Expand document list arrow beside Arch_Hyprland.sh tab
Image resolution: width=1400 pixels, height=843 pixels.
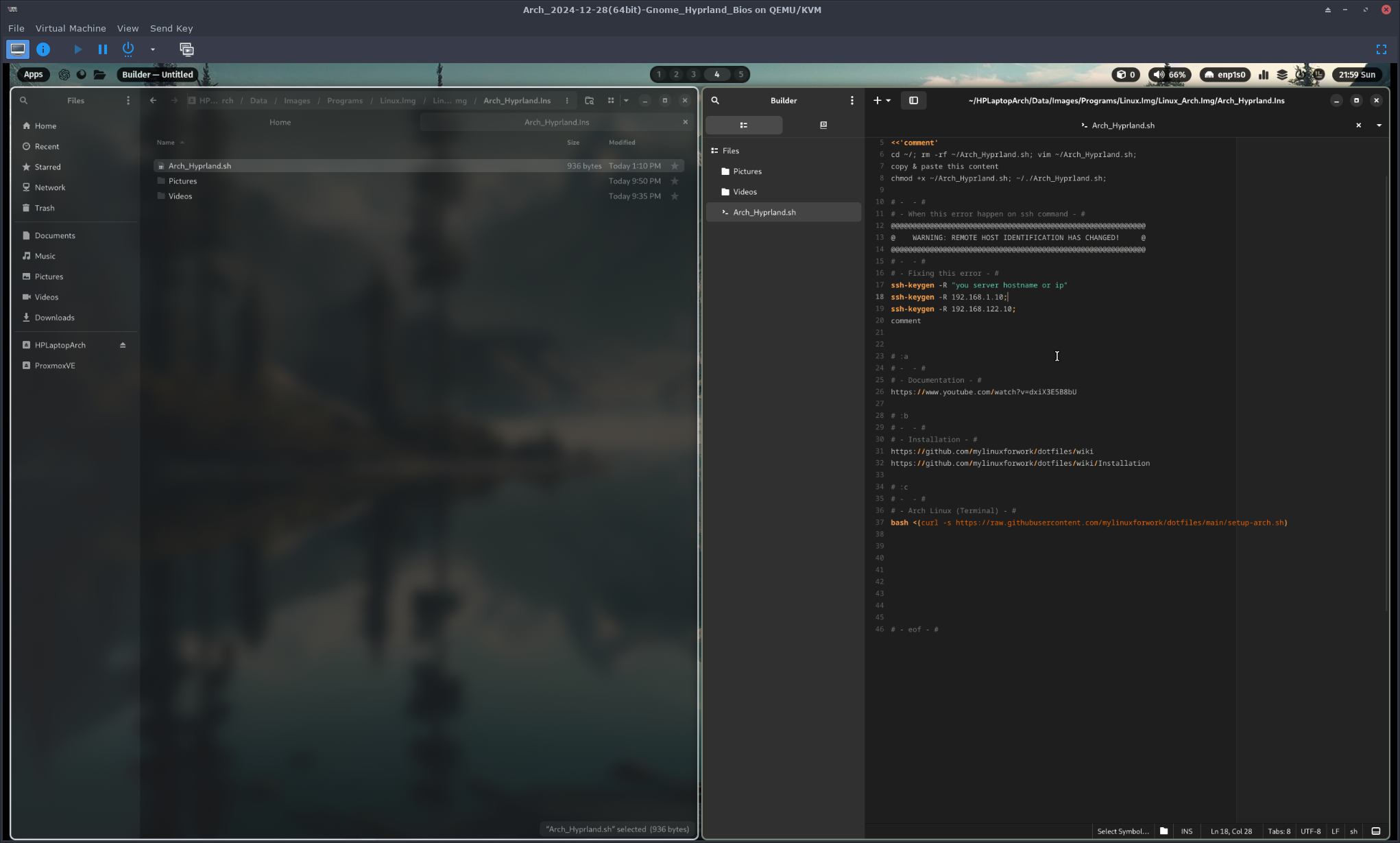[x=1379, y=125]
